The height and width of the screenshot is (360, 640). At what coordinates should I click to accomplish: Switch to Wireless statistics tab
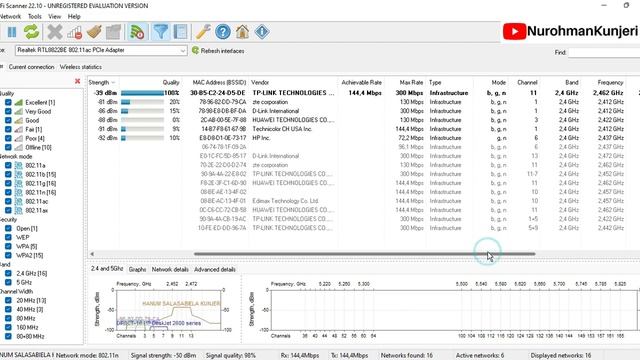[80, 67]
